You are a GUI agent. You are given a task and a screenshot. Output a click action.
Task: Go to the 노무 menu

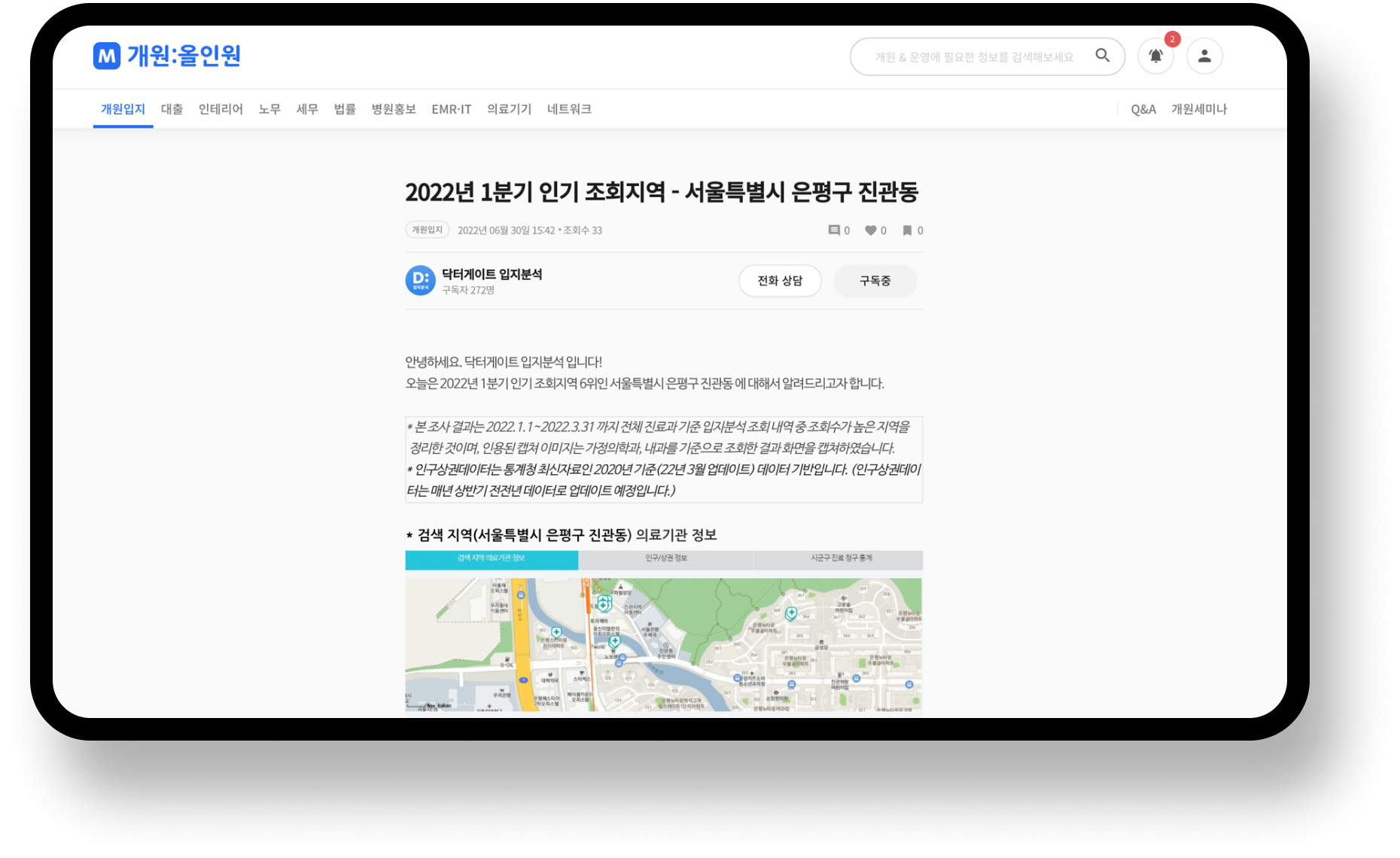click(x=269, y=109)
